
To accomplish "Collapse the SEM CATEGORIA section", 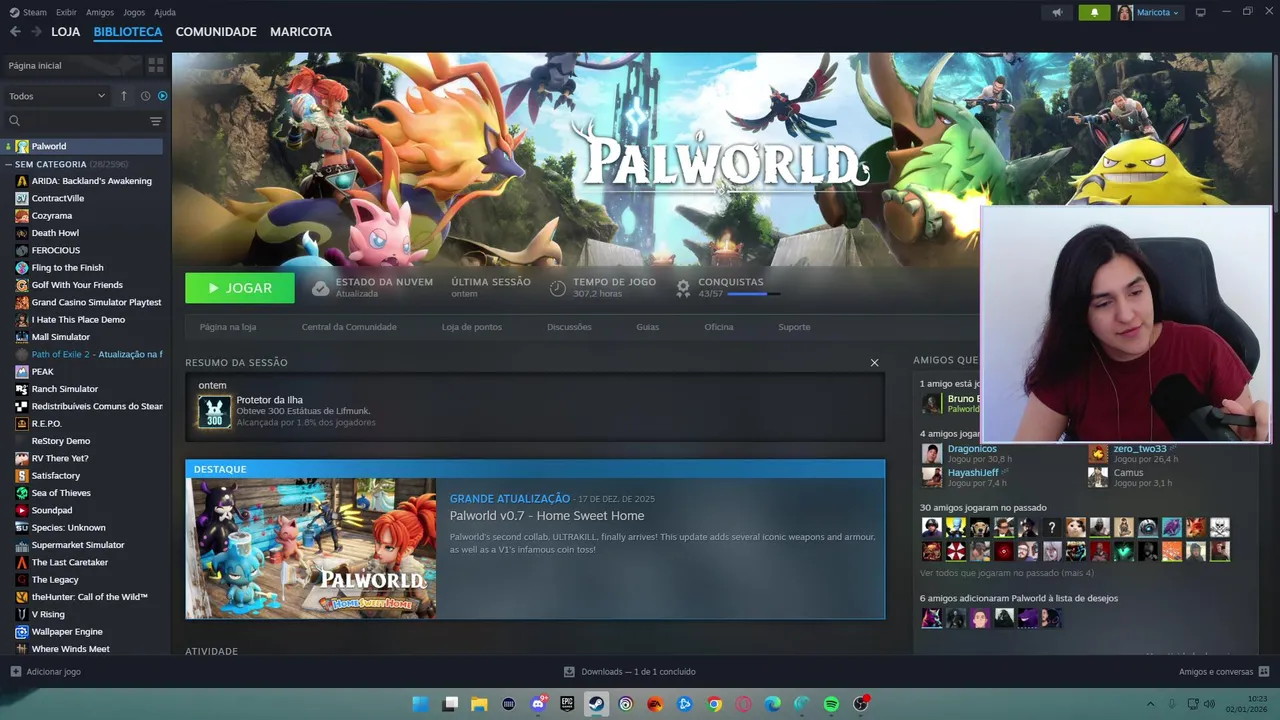I will tap(9, 164).
